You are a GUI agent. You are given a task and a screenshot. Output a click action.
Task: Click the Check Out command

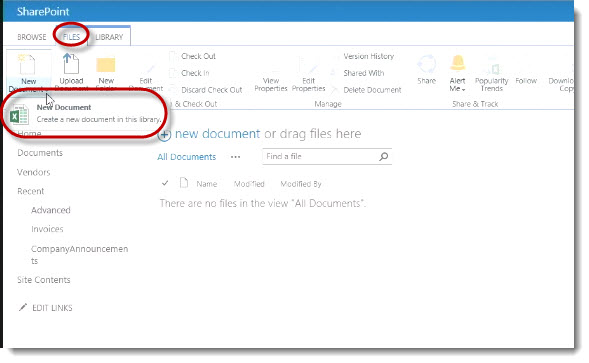click(x=198, y=56)
